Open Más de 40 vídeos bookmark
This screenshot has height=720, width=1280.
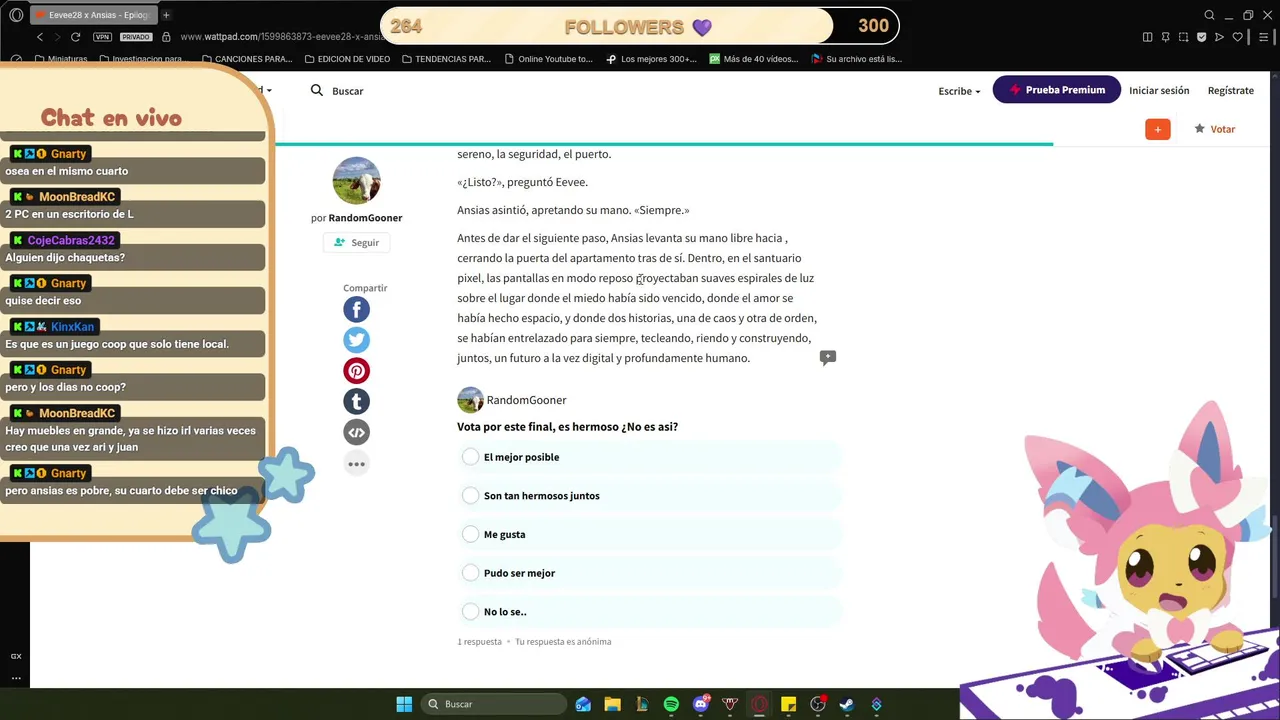754,59
